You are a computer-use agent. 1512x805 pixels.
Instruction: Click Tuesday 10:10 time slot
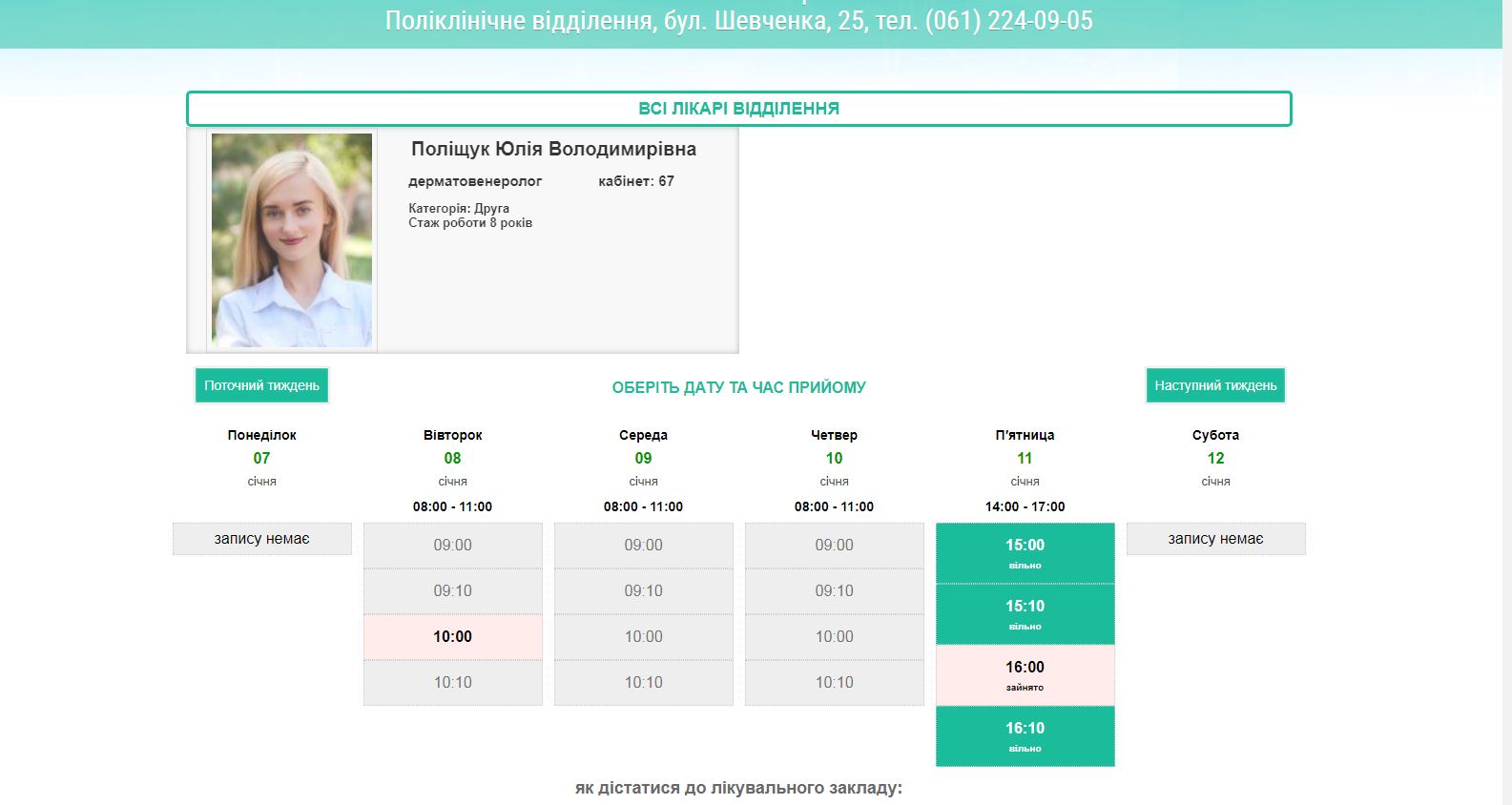(x=452, y=683)
